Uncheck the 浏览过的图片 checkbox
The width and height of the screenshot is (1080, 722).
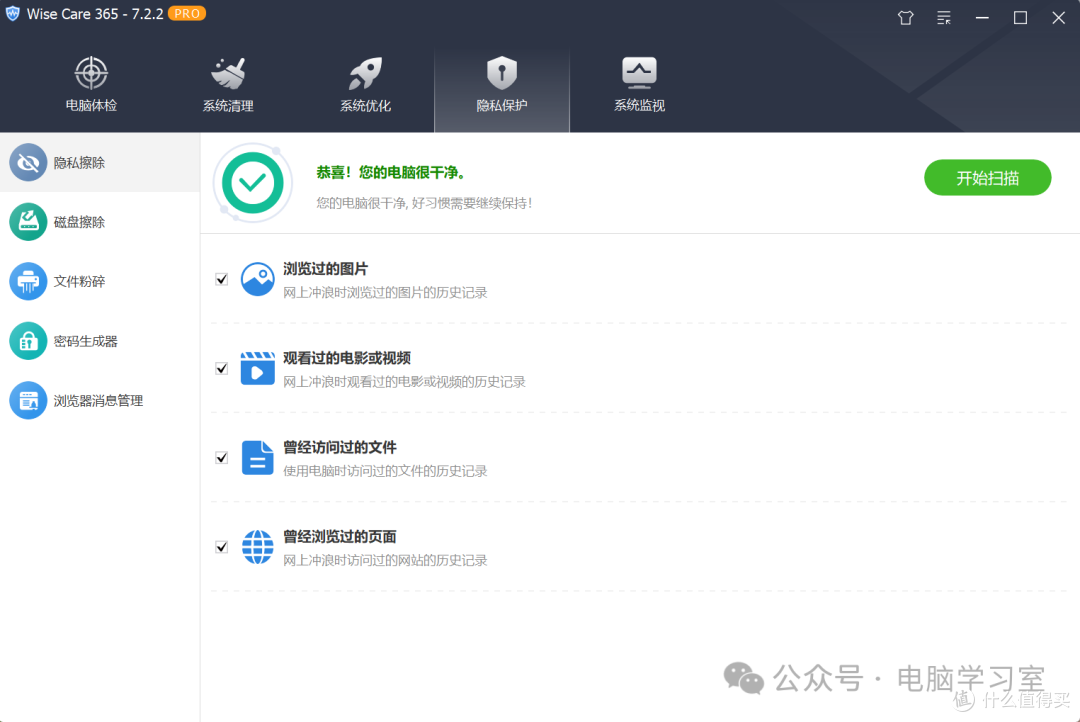222,279
